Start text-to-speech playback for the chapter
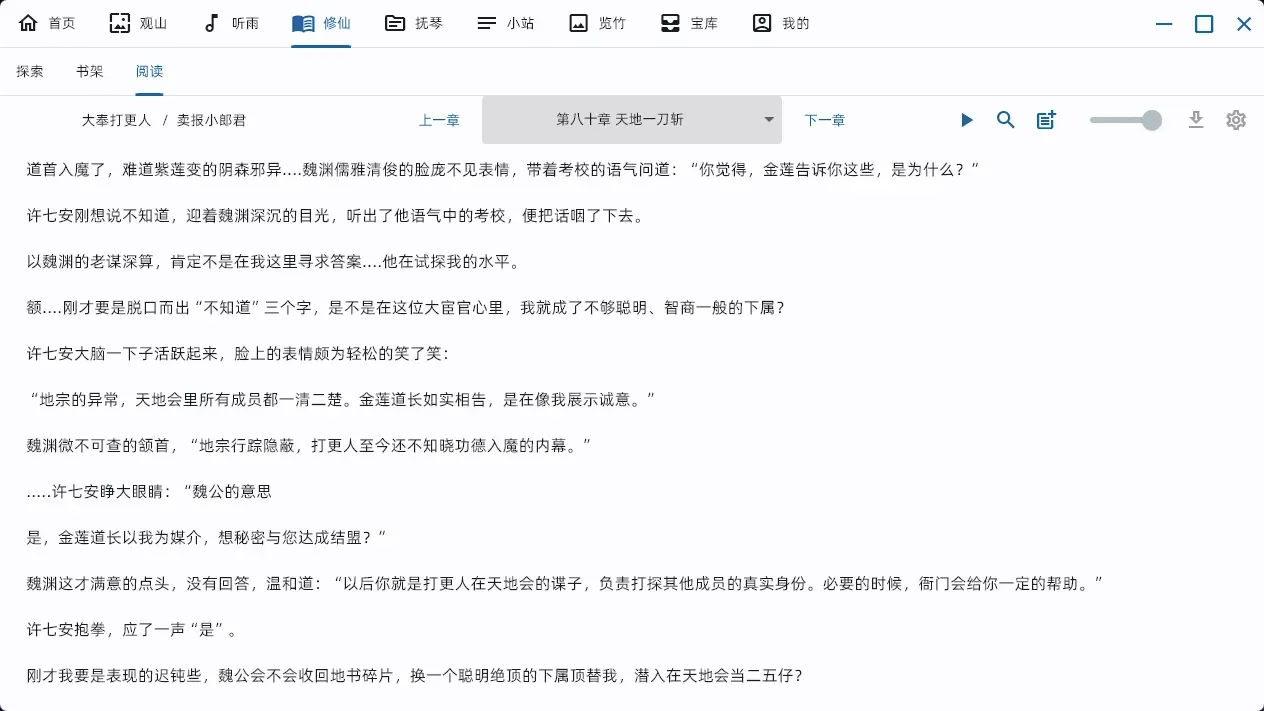 point(966,119)
